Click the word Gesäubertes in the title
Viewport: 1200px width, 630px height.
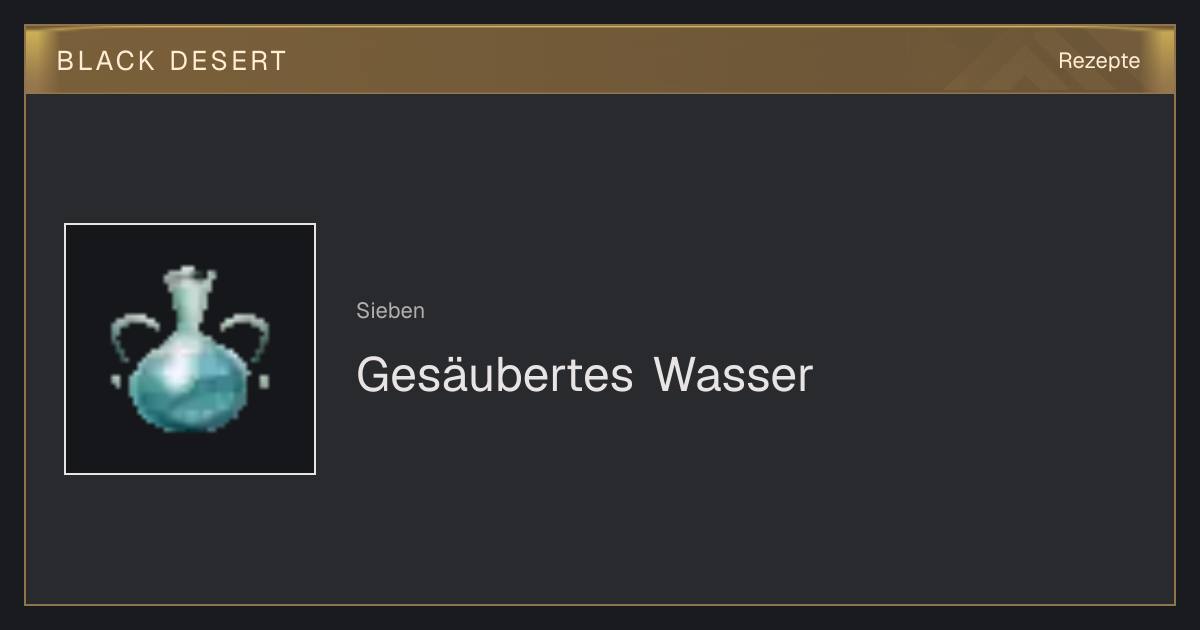coord(495,375)
